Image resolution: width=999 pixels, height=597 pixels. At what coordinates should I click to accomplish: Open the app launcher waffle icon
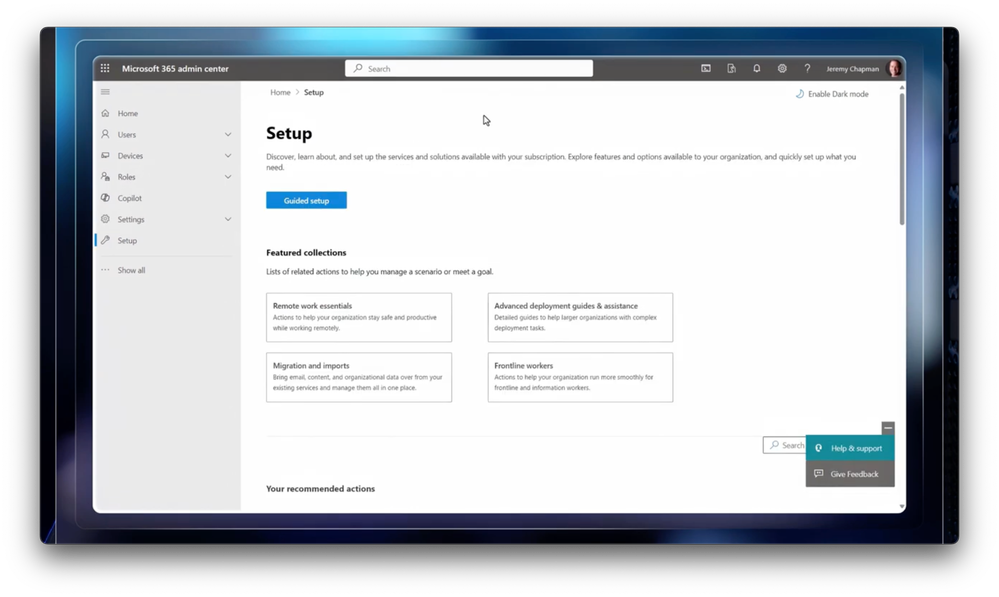pyautogui.click(x=105, y=68)
